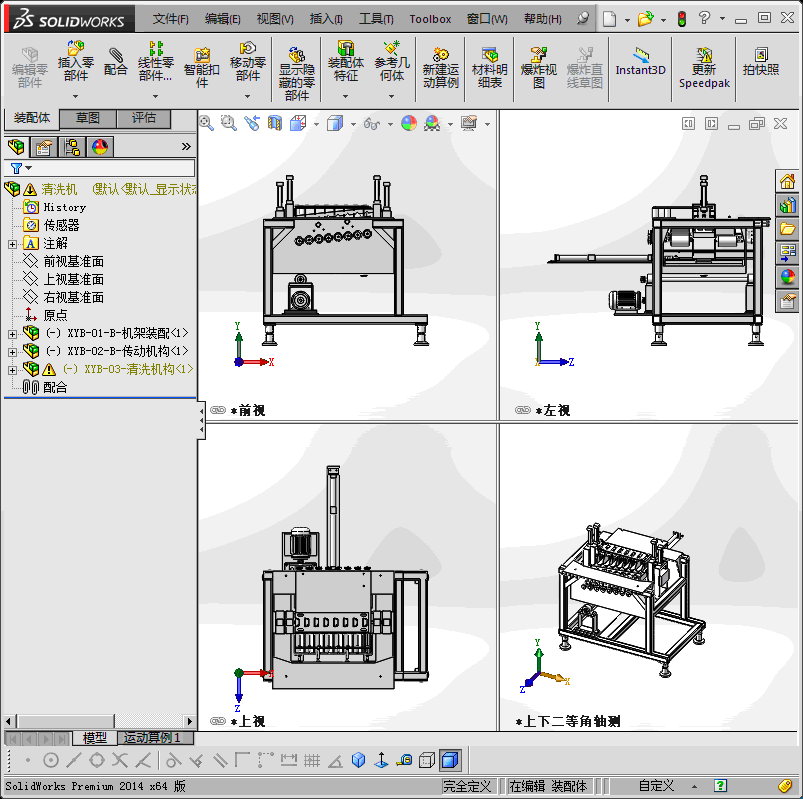Open the 装配体特征 (Assembly Features) tool

pos(346,61)
